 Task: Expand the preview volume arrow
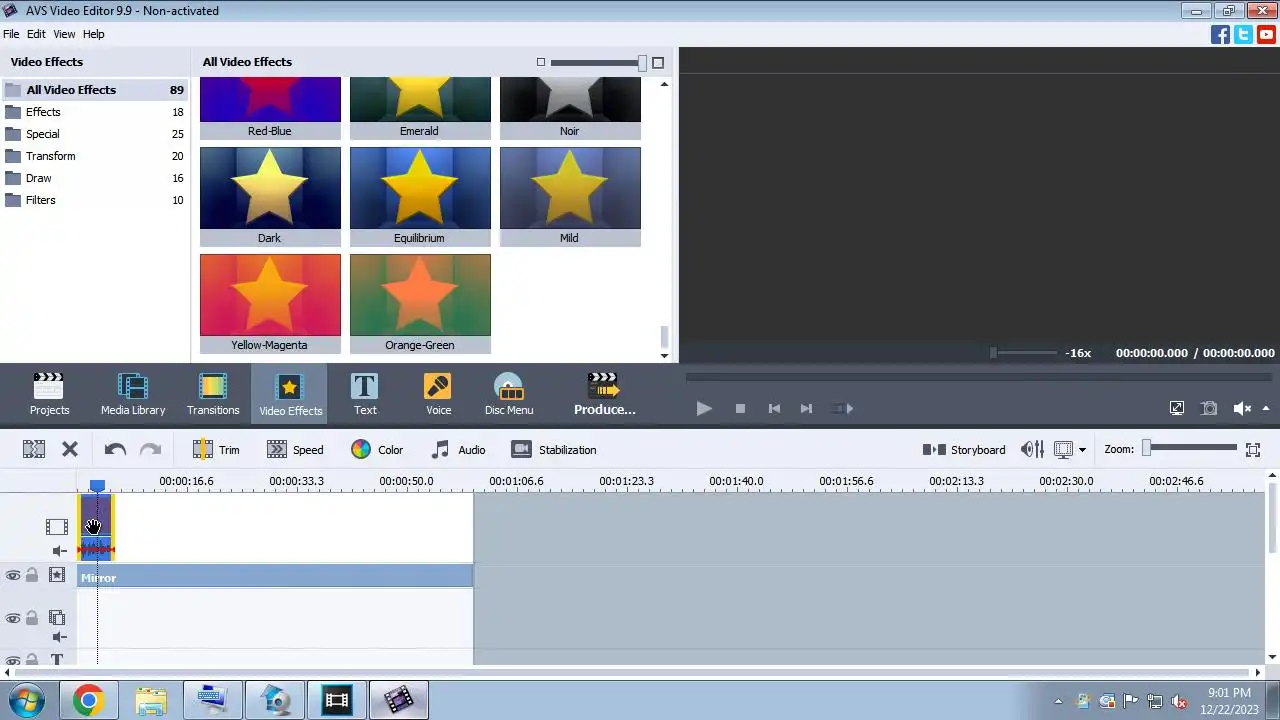pos(1266,408)
